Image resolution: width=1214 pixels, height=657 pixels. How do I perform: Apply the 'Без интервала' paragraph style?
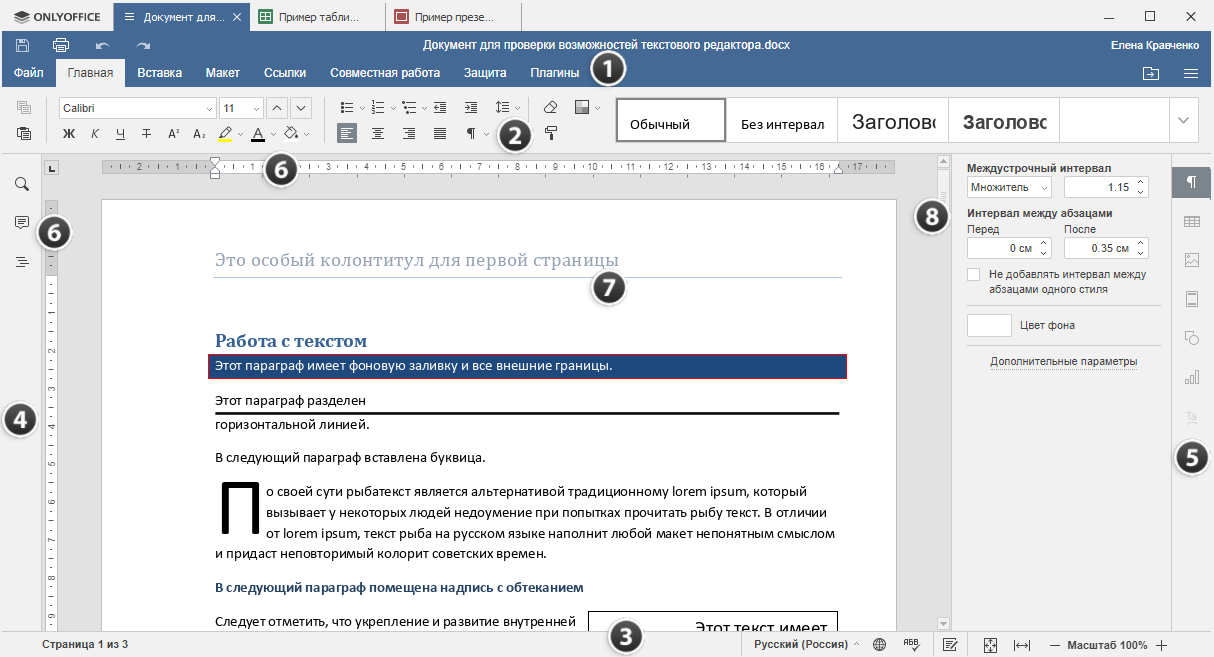782,124
